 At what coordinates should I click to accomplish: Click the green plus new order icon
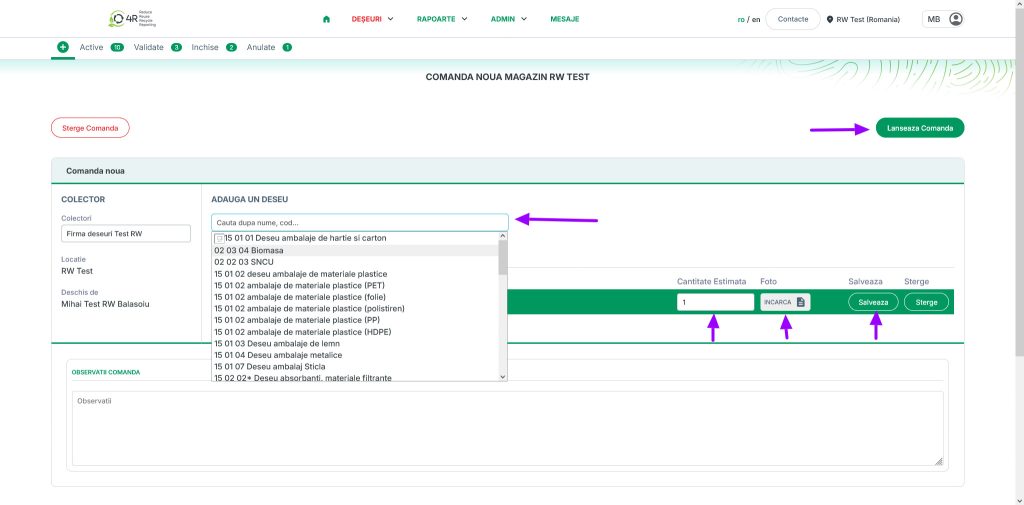click(63, 47)
